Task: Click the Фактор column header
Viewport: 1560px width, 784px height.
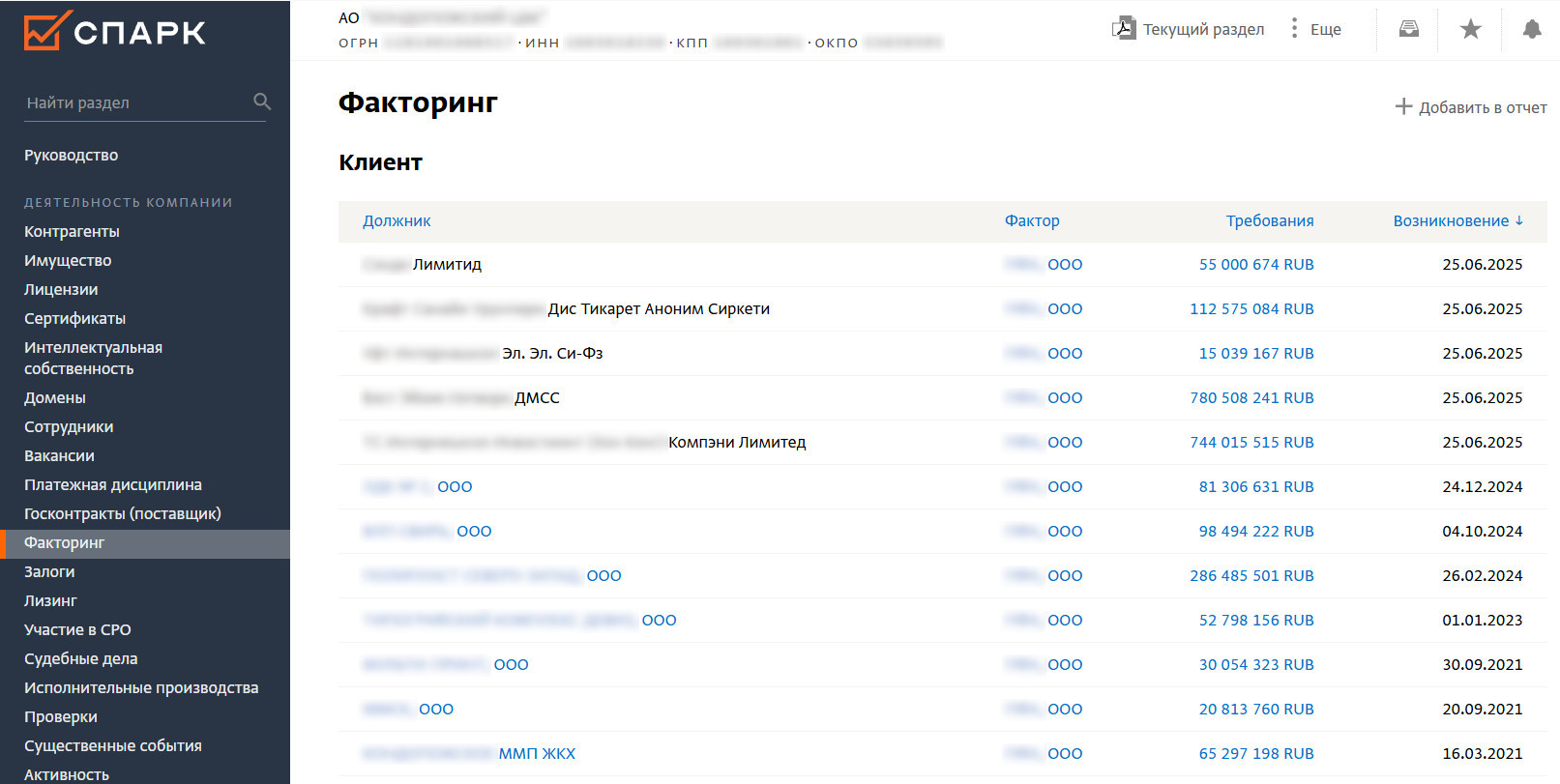Action: point(1032,221)
